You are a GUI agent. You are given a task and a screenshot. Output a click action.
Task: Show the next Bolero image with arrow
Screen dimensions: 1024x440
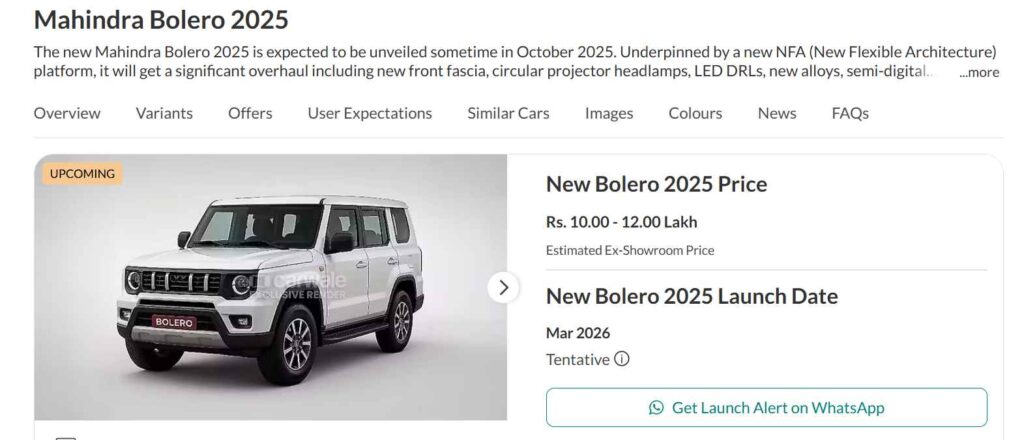[x=503, y=288]
